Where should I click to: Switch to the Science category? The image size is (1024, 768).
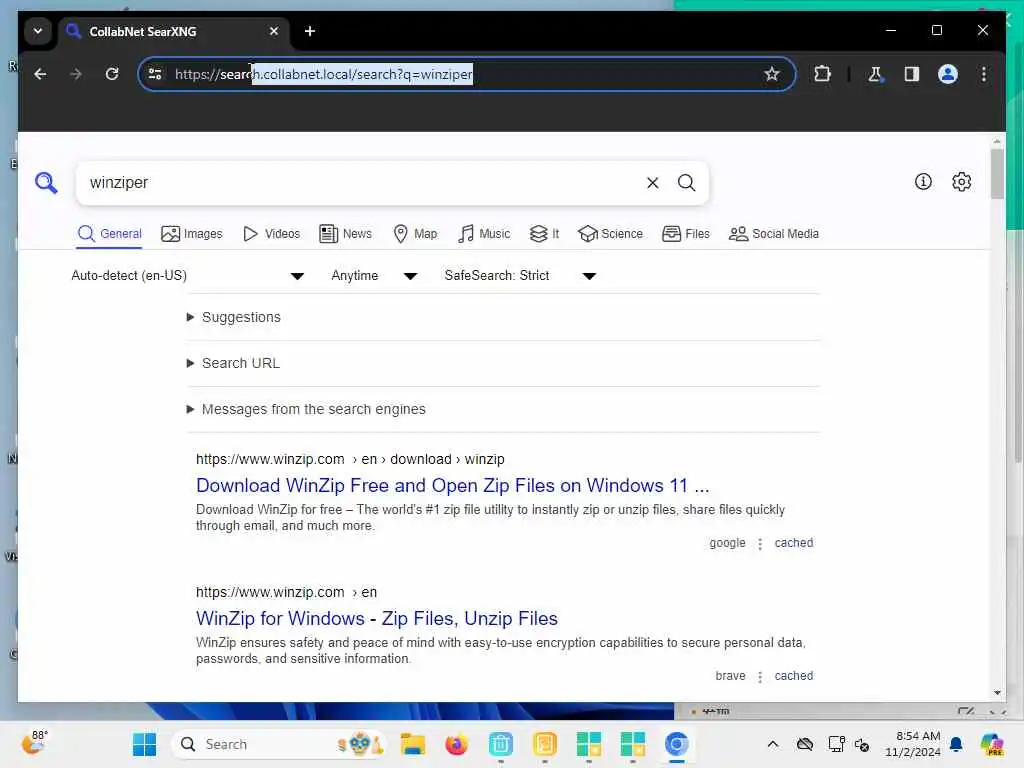tap(611, 234)
